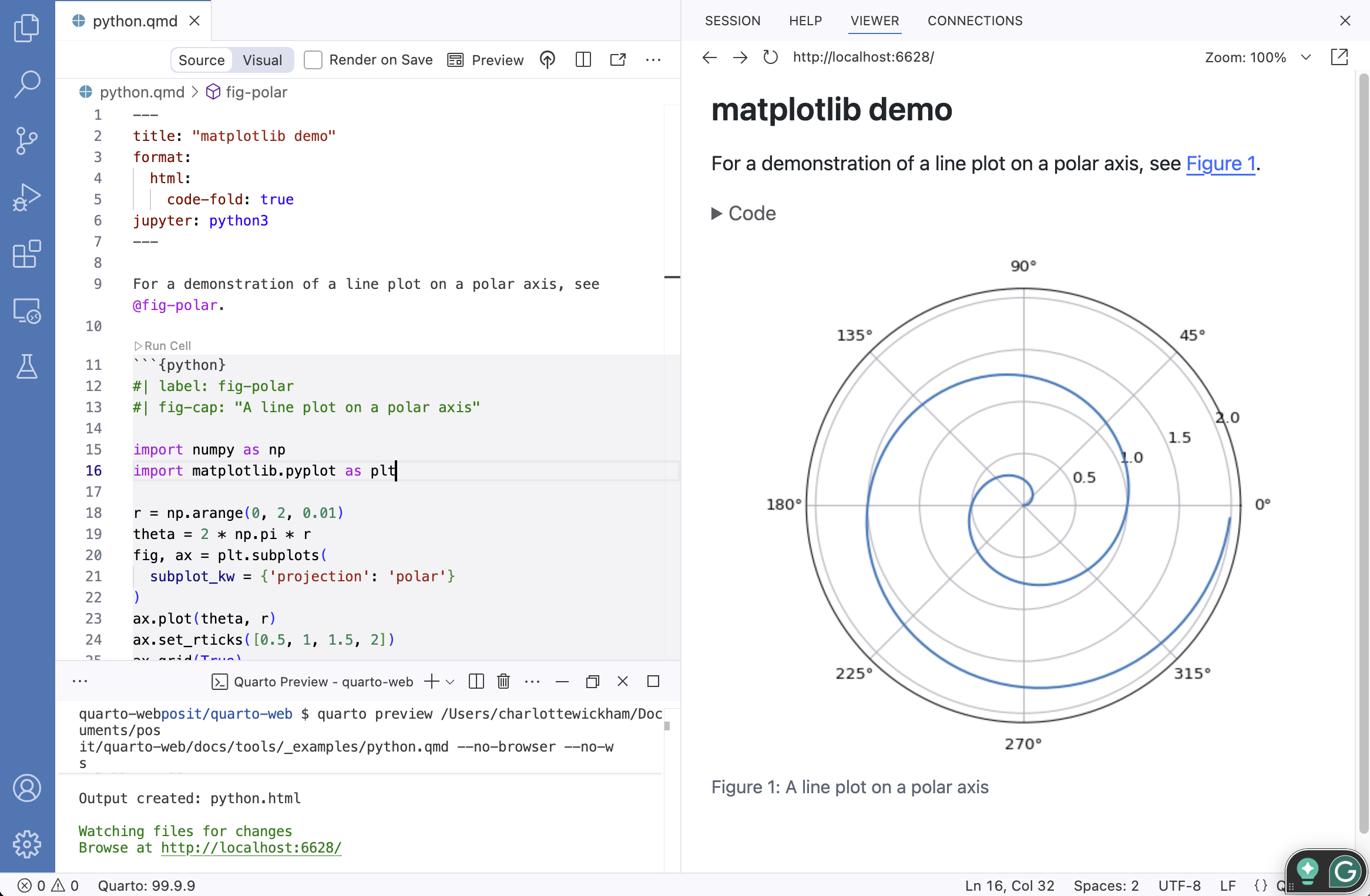Open the Run and Debug view

pos(27,198)
